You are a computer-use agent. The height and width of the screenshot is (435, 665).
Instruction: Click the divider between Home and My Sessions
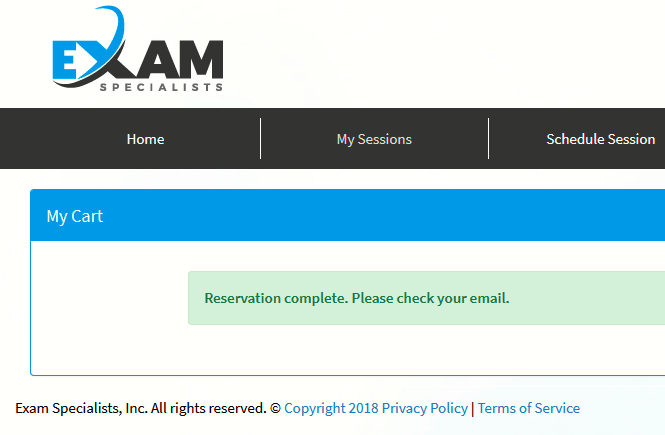click(260, 139)
